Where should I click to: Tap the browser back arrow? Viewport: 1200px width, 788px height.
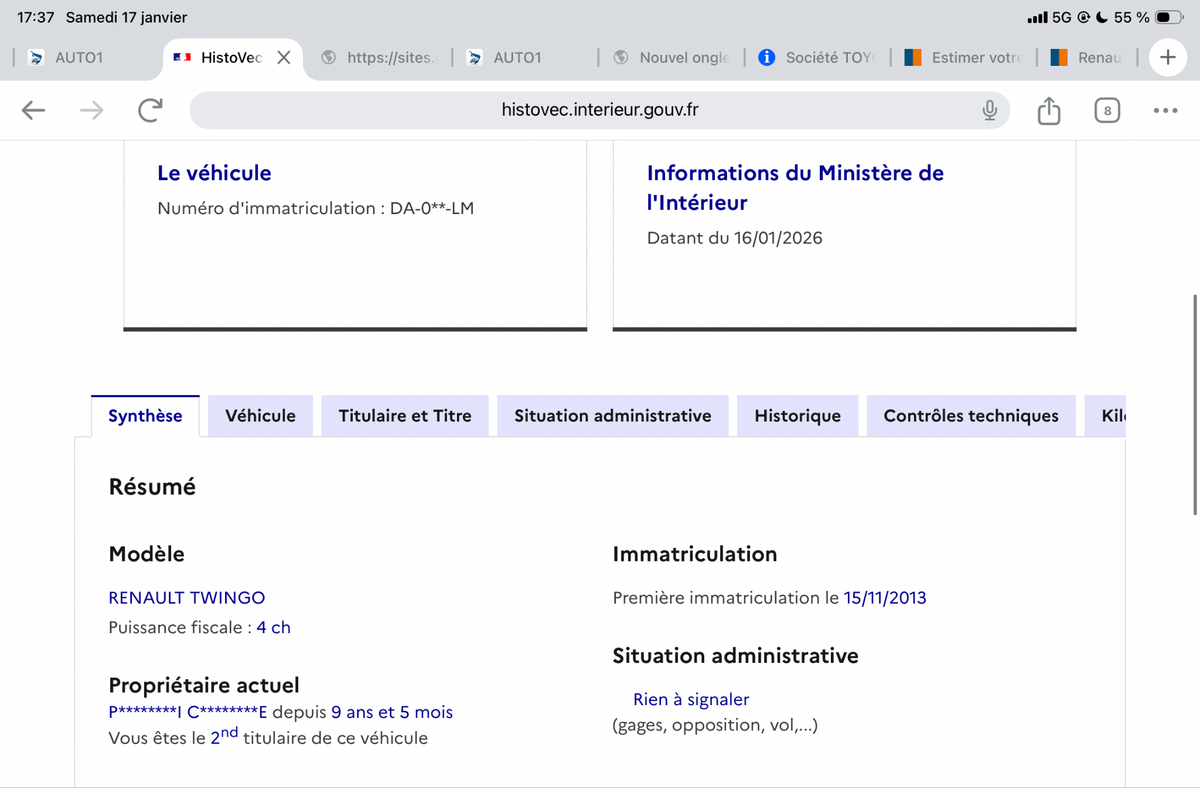pyautogui.click(x=34, y=110)
